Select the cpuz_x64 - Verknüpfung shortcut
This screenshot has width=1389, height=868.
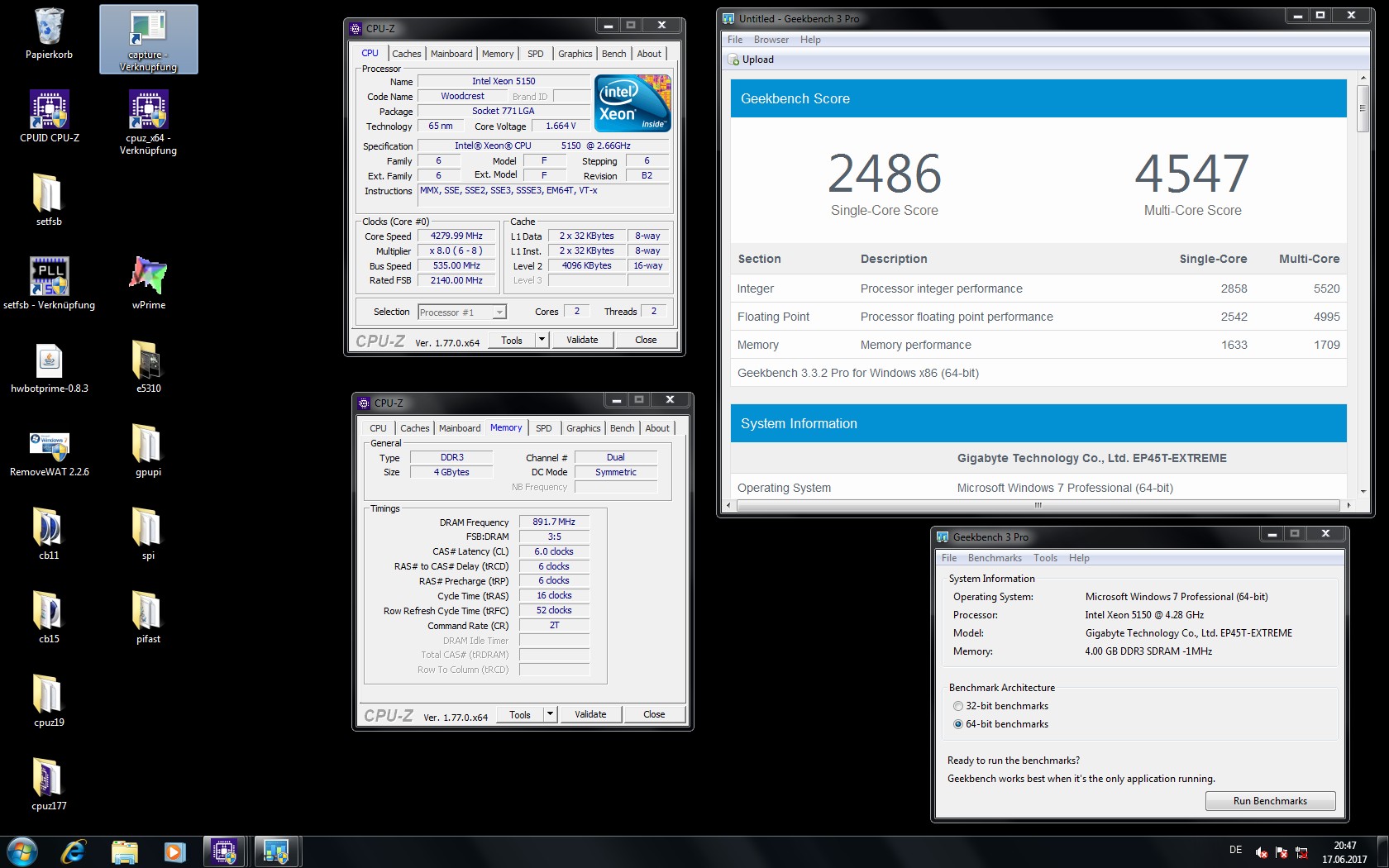[x=148, y=122]
